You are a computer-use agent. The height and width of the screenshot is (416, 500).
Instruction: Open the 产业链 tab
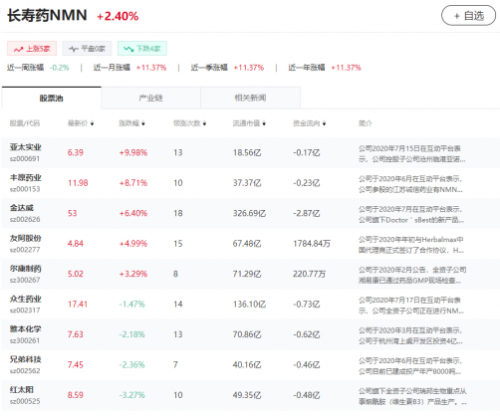(x=151, y=98)
